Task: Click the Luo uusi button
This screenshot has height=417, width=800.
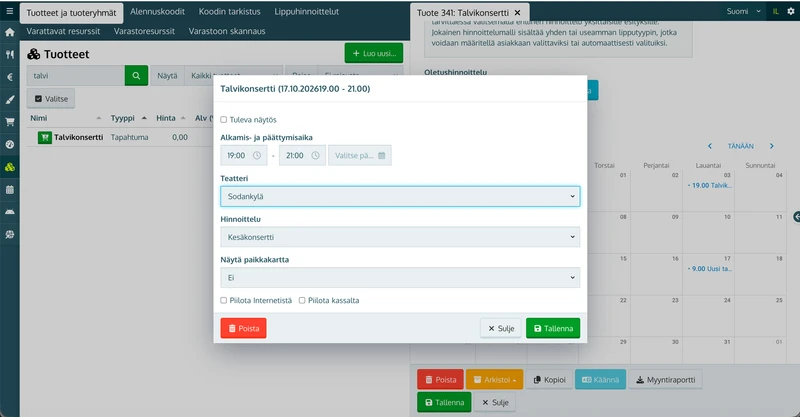Action: [x=374, y=53]
